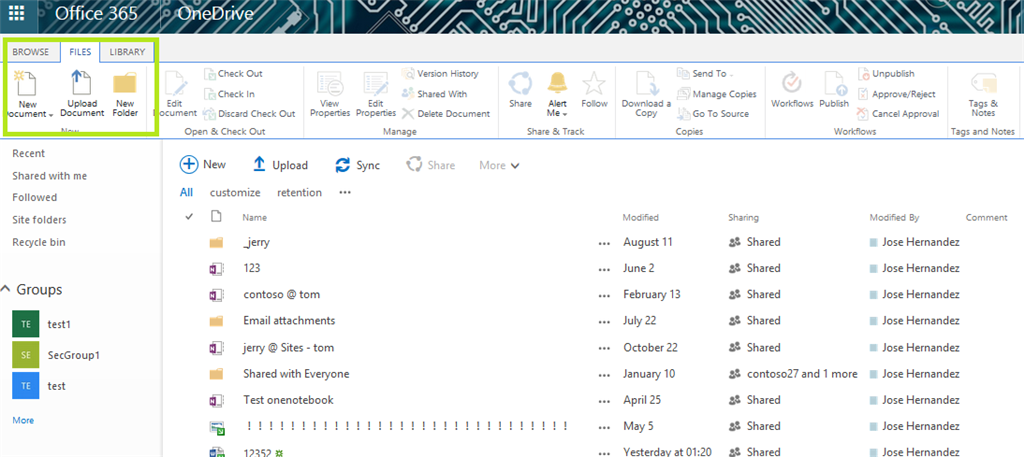The width and height of the screenshot is (1024, 457).
Task: Select the retention view
Action: 299,193
